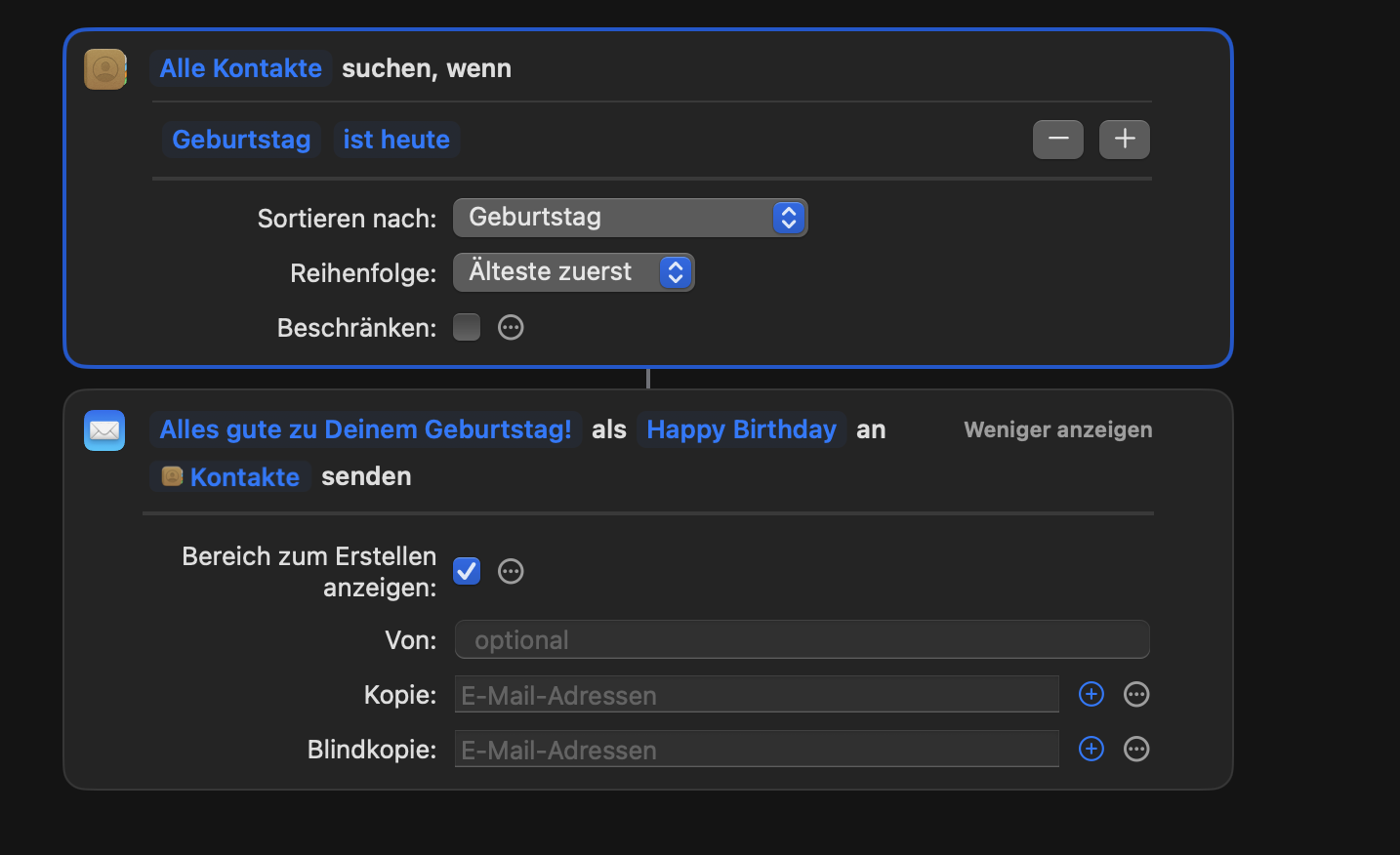Viewport: 1400px width, 855px height.
Task: Click Weniger anzeigen to collapse options
Action: 1057,429
